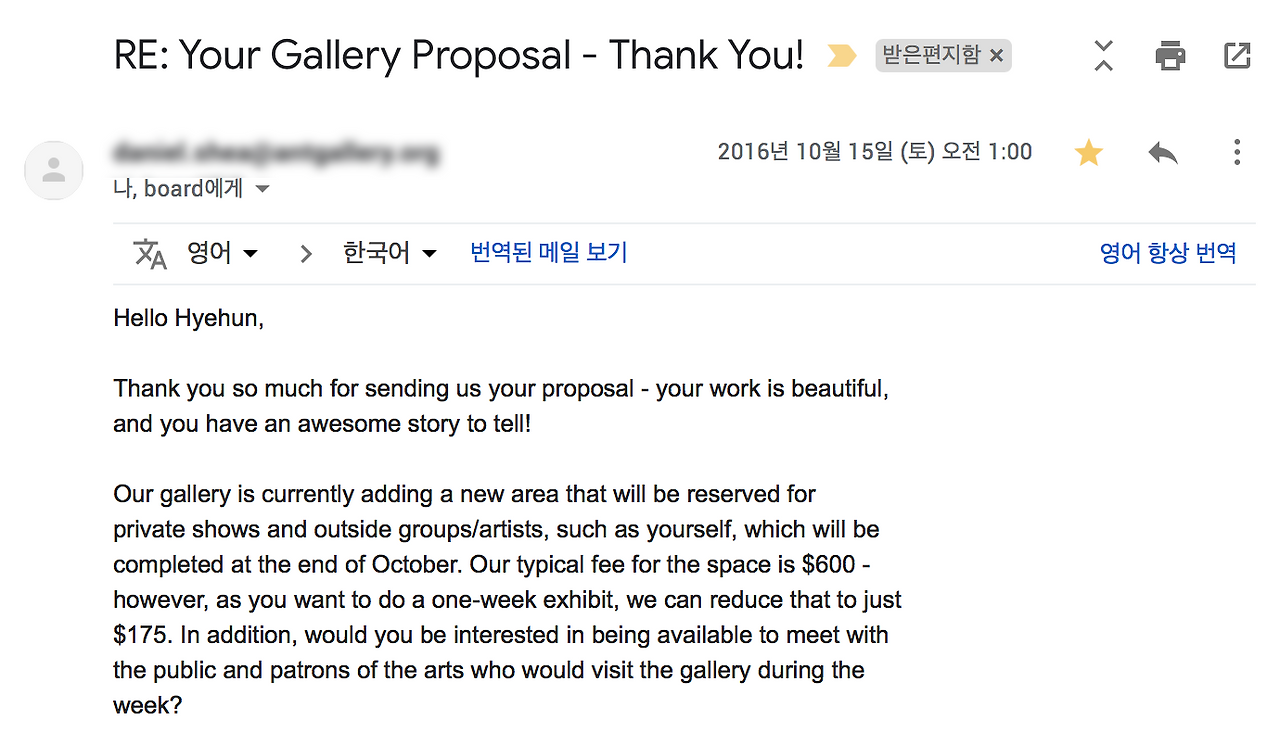The width and height of the screenshot is (1280, 745).
Task: Click the arrow between the language selectors
Action: tap(306, 254)
